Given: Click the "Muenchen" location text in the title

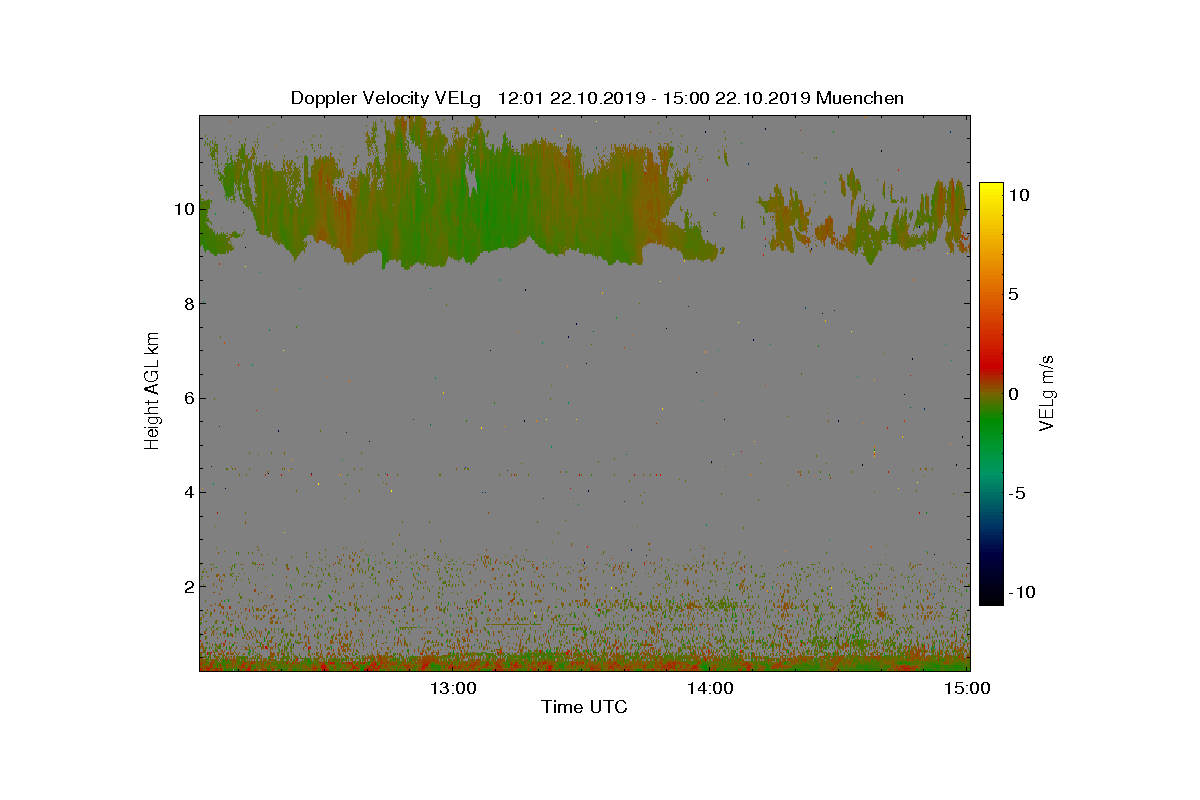Looking at the screenshot, I should tap(860, 98).
